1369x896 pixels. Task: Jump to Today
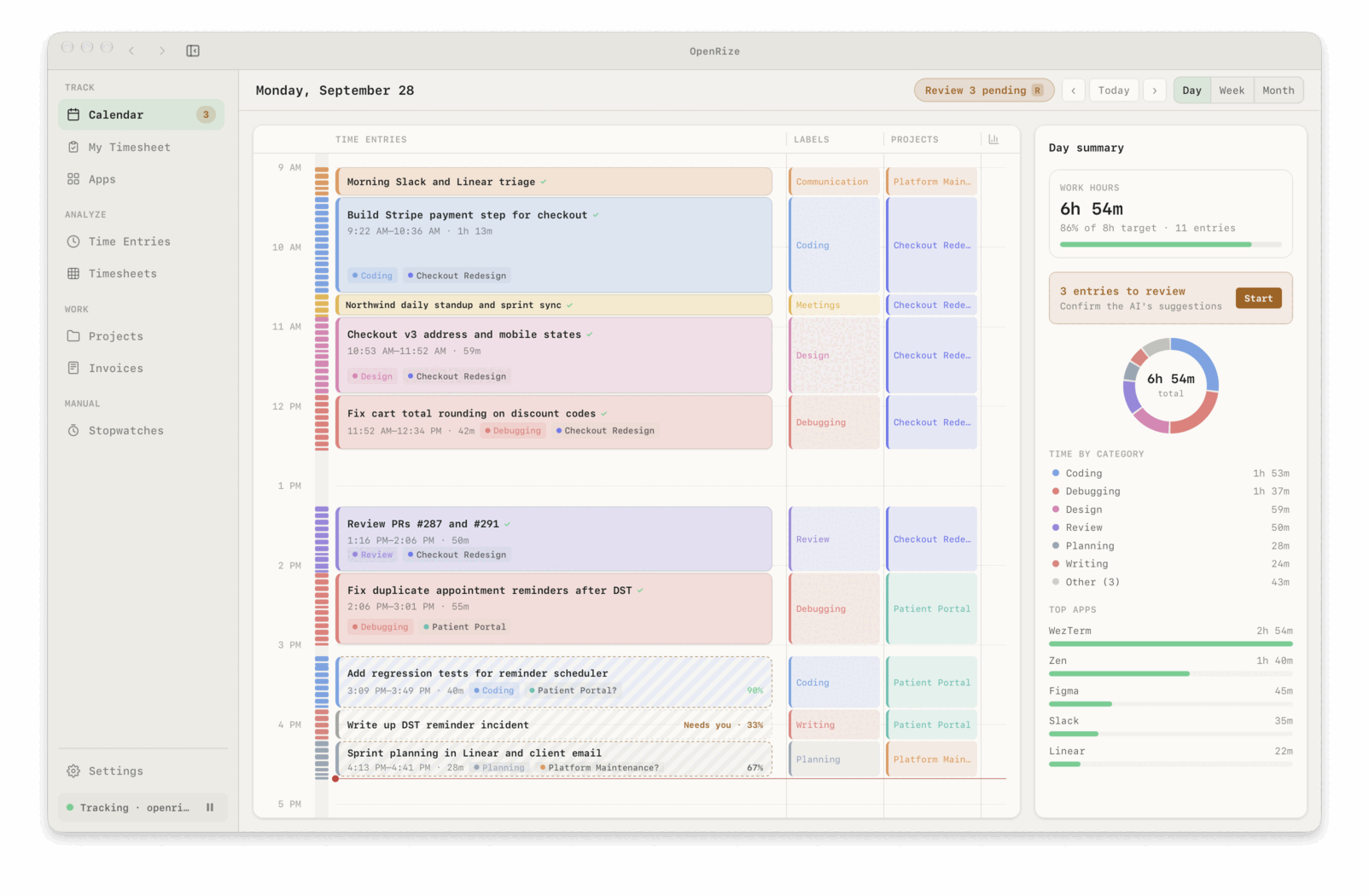[x=1114, y=90]
